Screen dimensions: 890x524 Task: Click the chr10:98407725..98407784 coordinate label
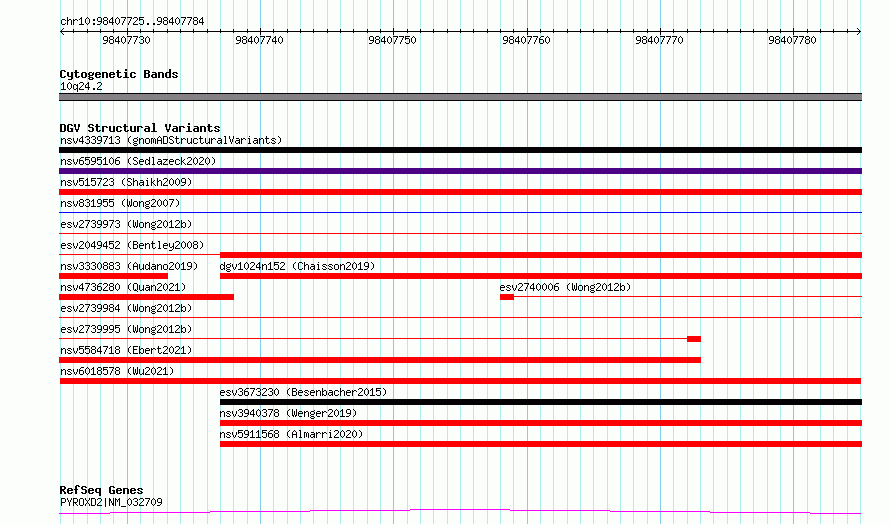coord(132,21)
